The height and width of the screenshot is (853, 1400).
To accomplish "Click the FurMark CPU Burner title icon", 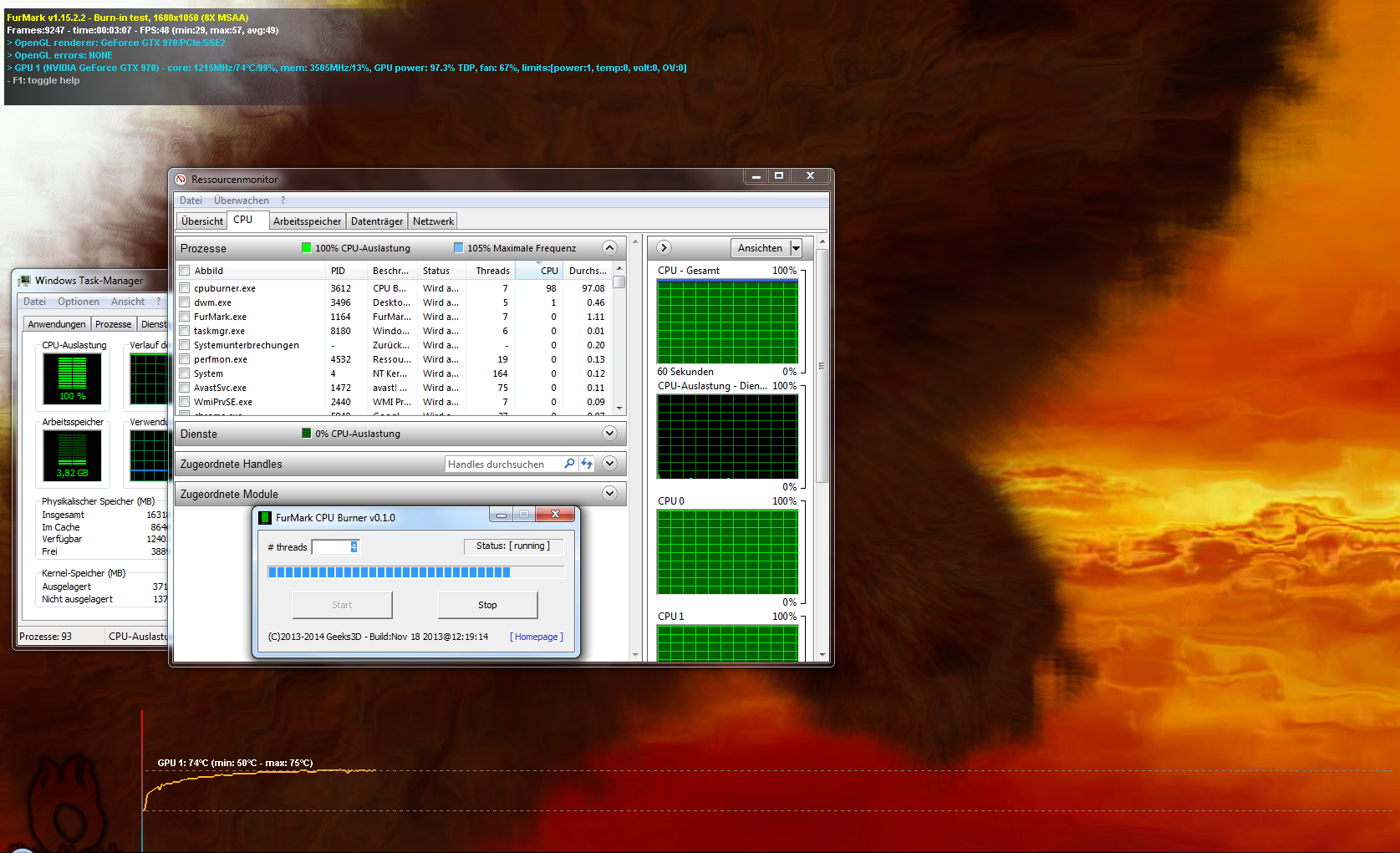I will pos(265,518).
